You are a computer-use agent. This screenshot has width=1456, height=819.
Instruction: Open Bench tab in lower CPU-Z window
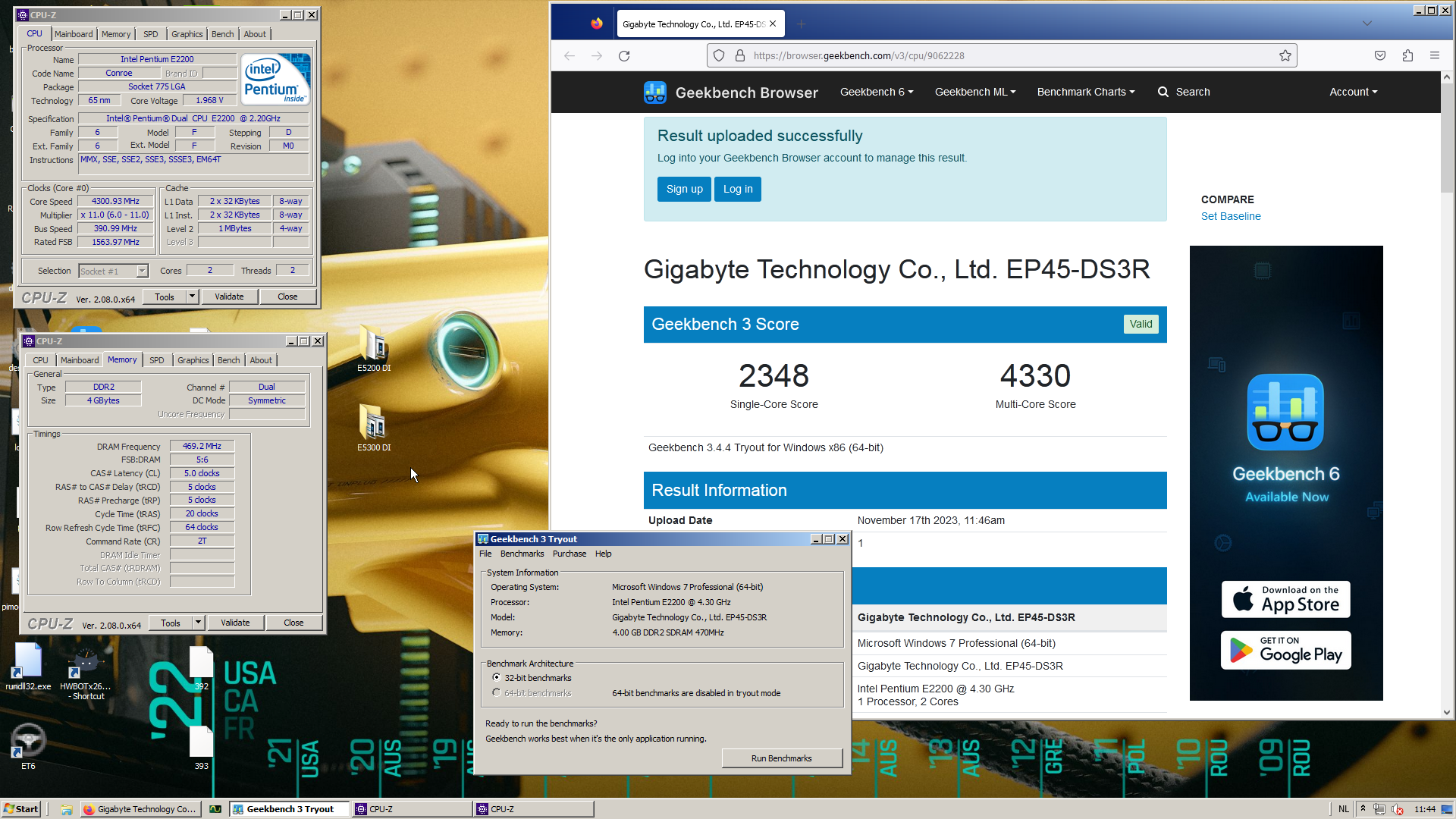point(228,360)
